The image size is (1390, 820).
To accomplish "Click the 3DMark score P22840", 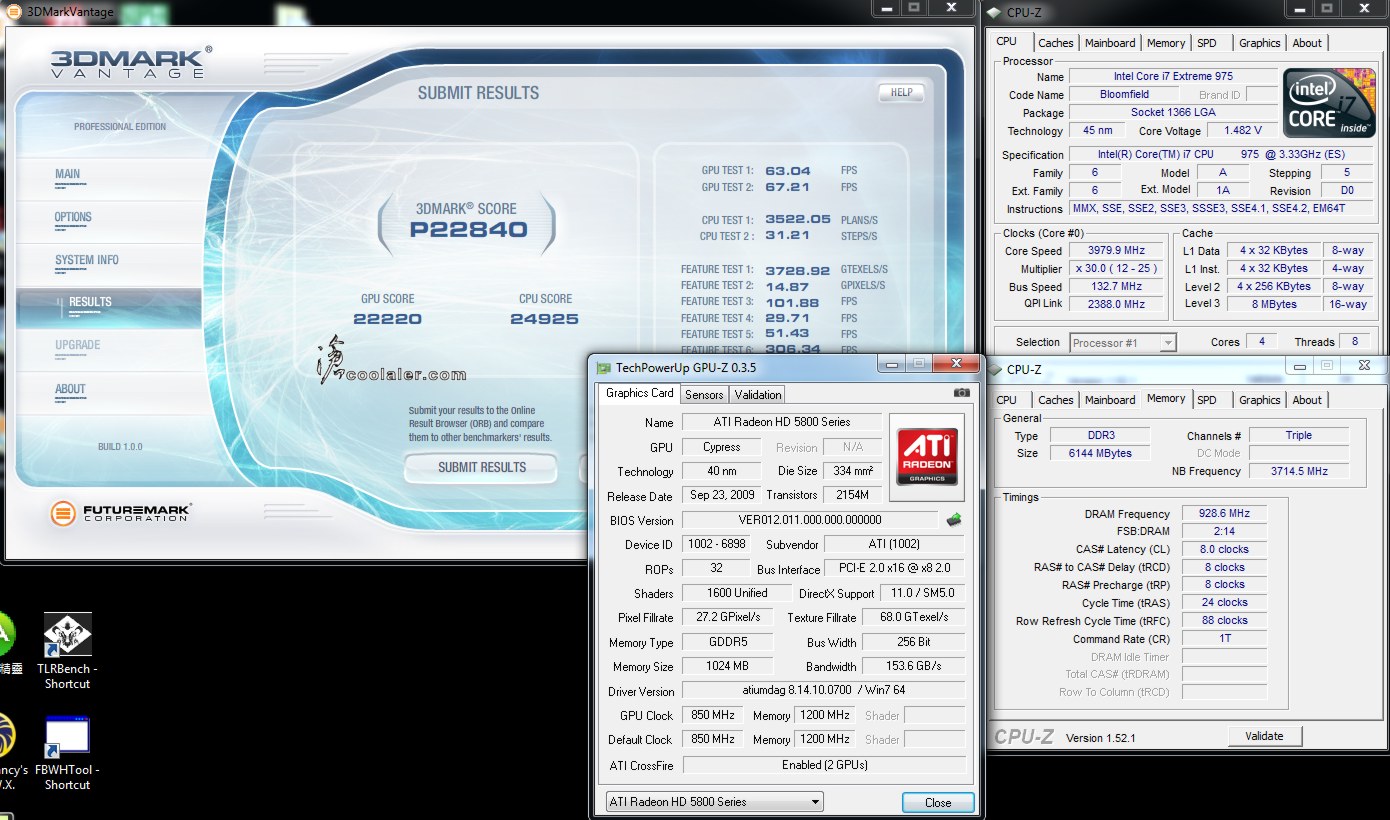I will [x=468, y=230].
